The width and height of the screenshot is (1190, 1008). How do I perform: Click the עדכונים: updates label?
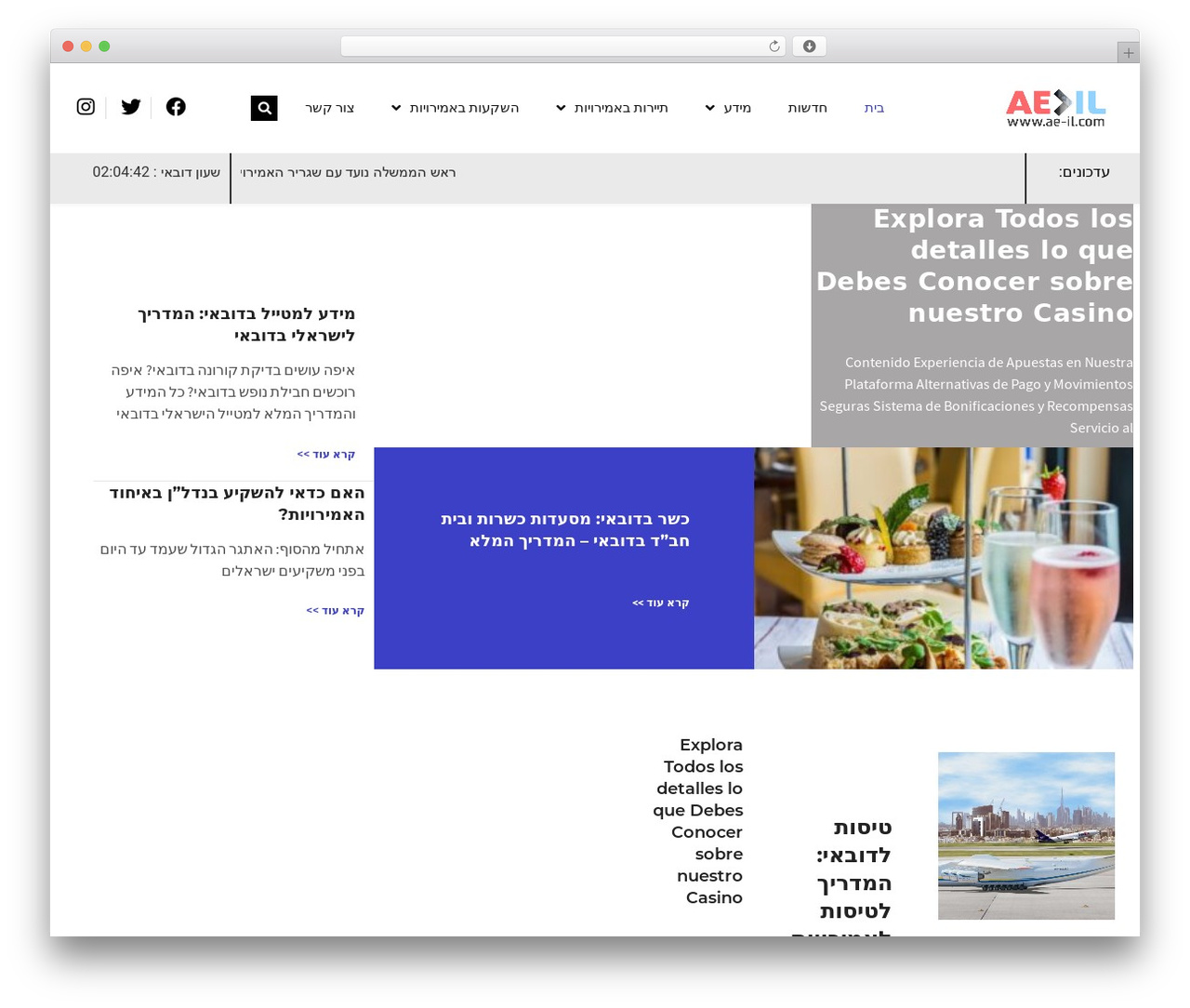point(1084,172)
